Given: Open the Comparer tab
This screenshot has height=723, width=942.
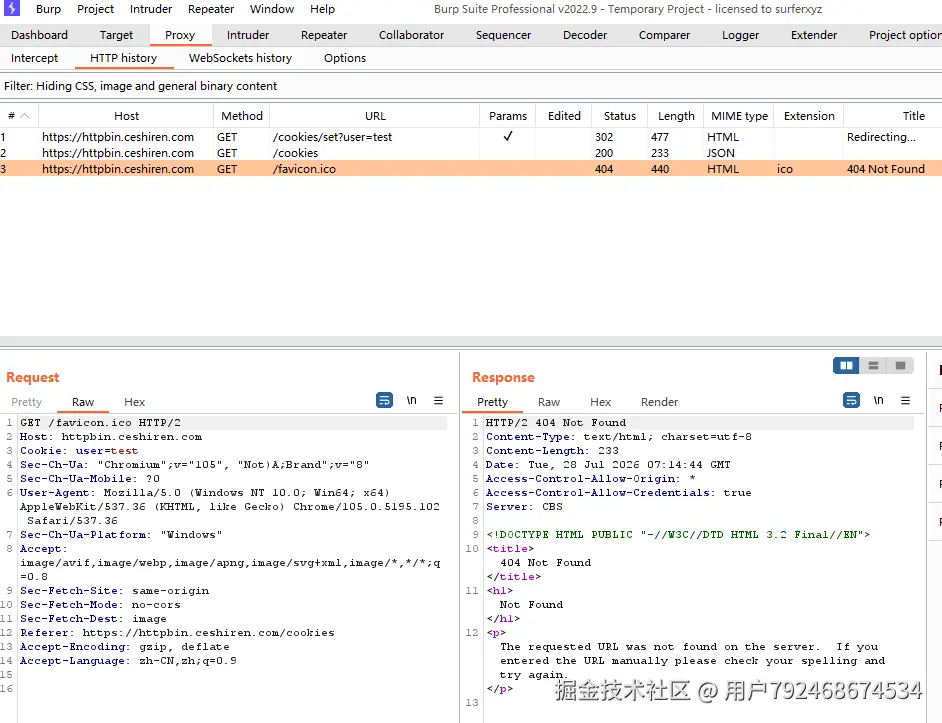Looking at the screenshot, I should pyautogui.click(x=664, y=35).
